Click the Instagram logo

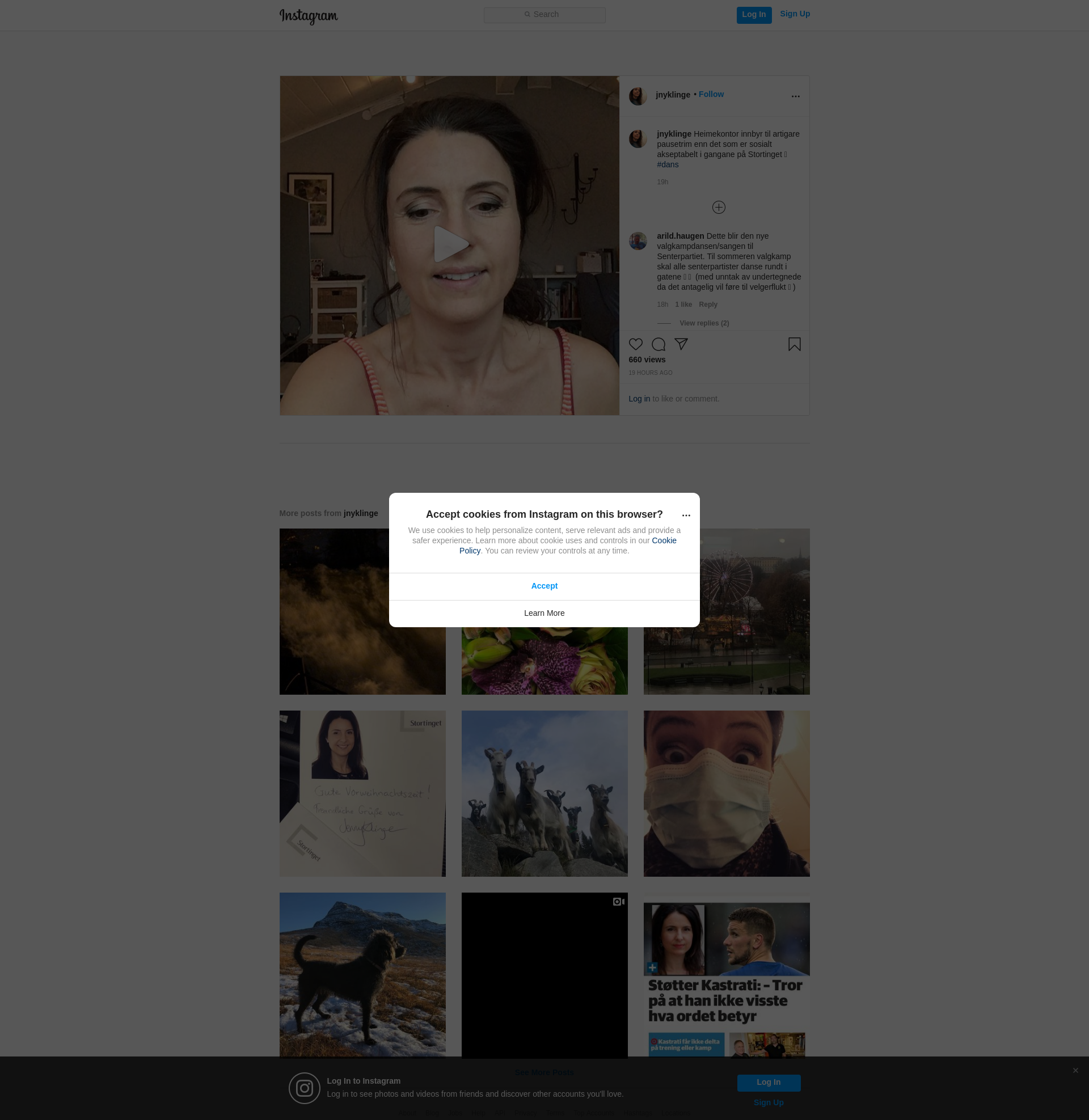[309, 16]
